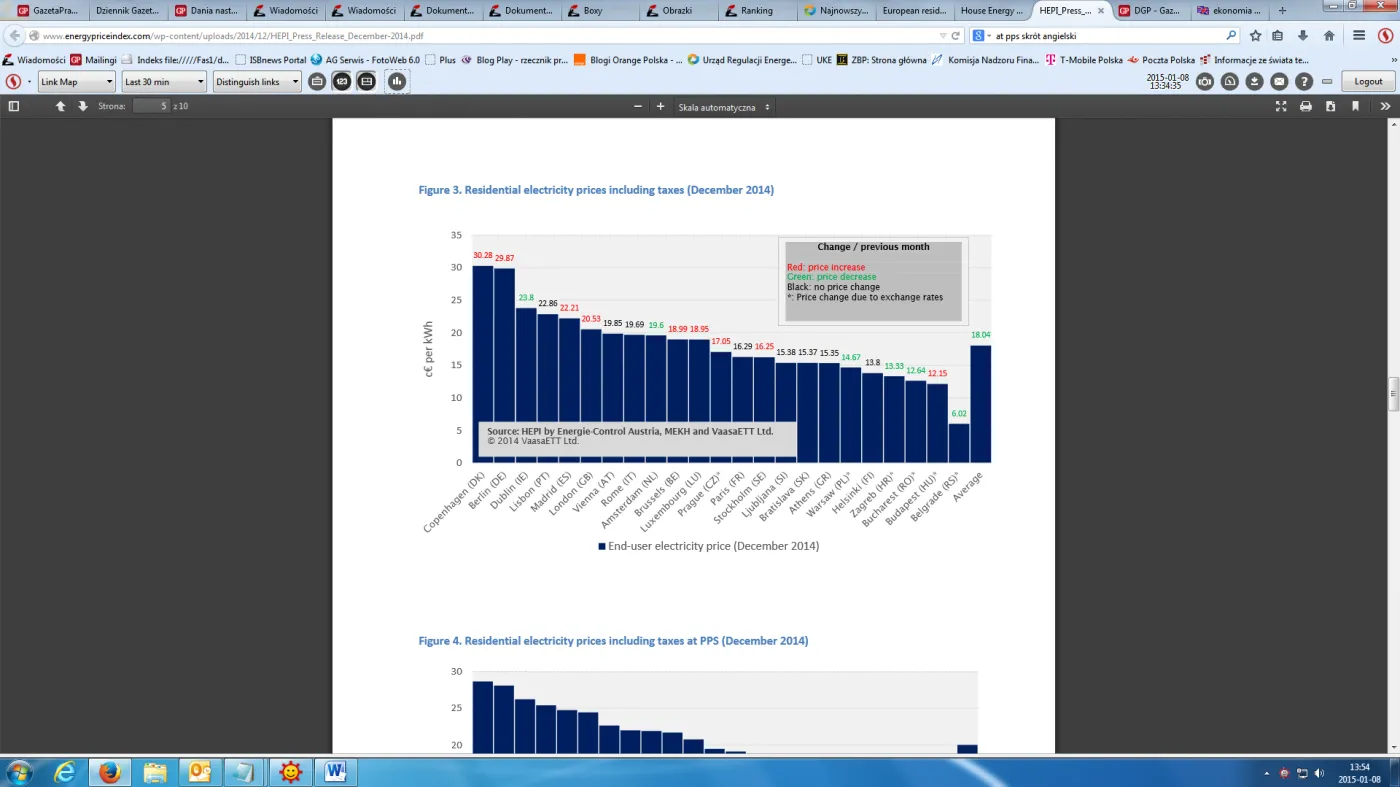Switch PDF to presentation fullscreen mode
The height and width of the screenshot is (787, 1400).
point(1280,106)
